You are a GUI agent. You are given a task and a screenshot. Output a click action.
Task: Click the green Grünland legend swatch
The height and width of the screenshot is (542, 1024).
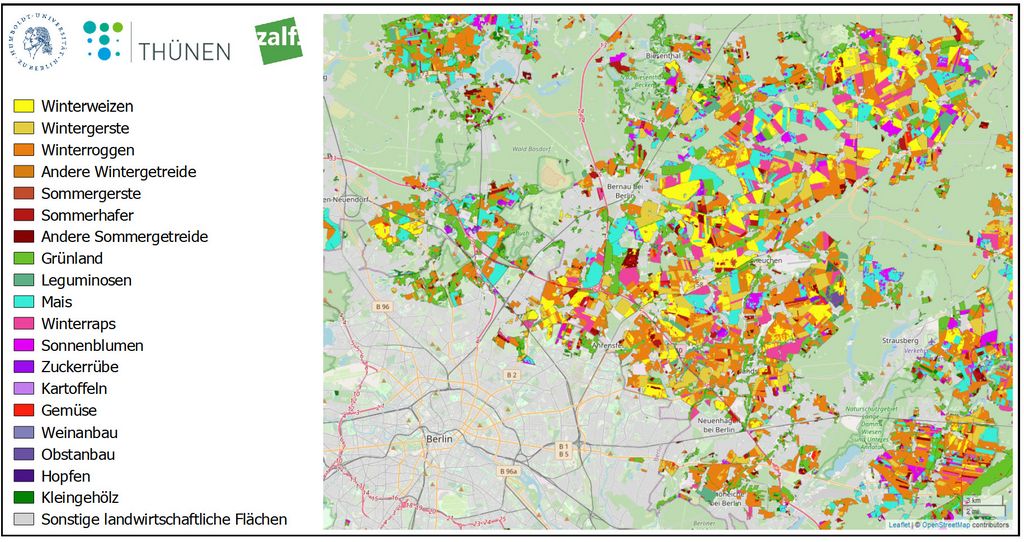24,259
